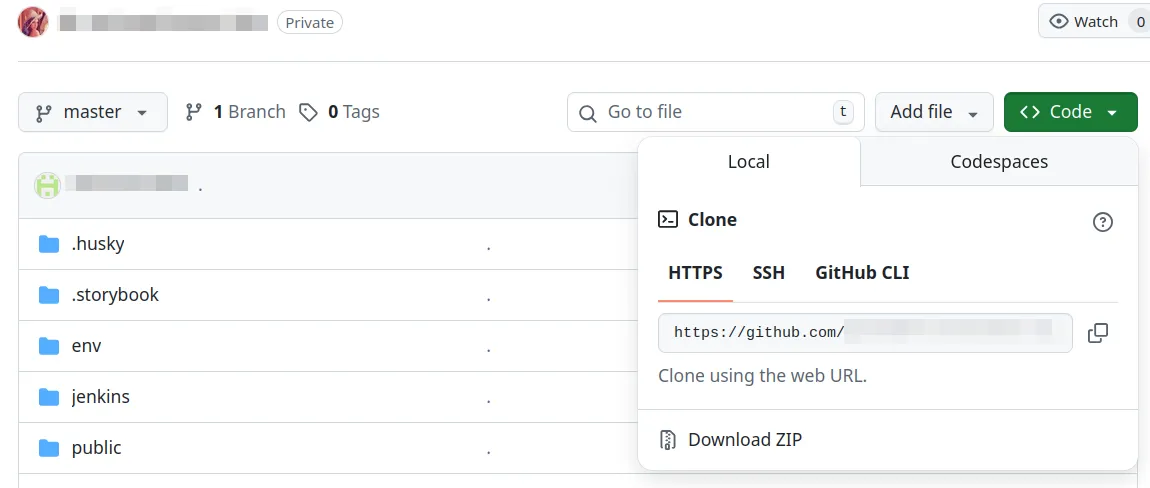
Task: Switch to the Codespaces tab
Action: pyautogui.click(x=998, y=162)
